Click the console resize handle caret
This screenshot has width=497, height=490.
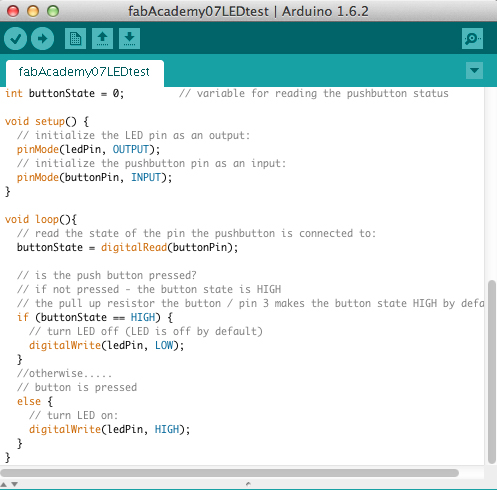tap(248, 484)
